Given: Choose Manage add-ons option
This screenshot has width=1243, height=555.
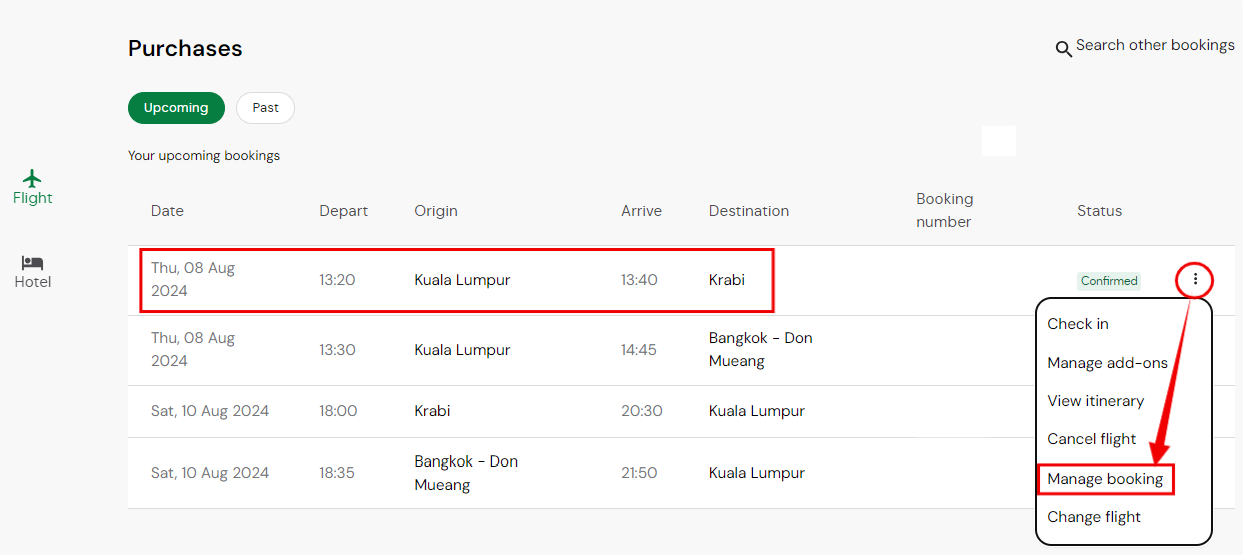Looking at the screenshot, I should point(1107,363).
